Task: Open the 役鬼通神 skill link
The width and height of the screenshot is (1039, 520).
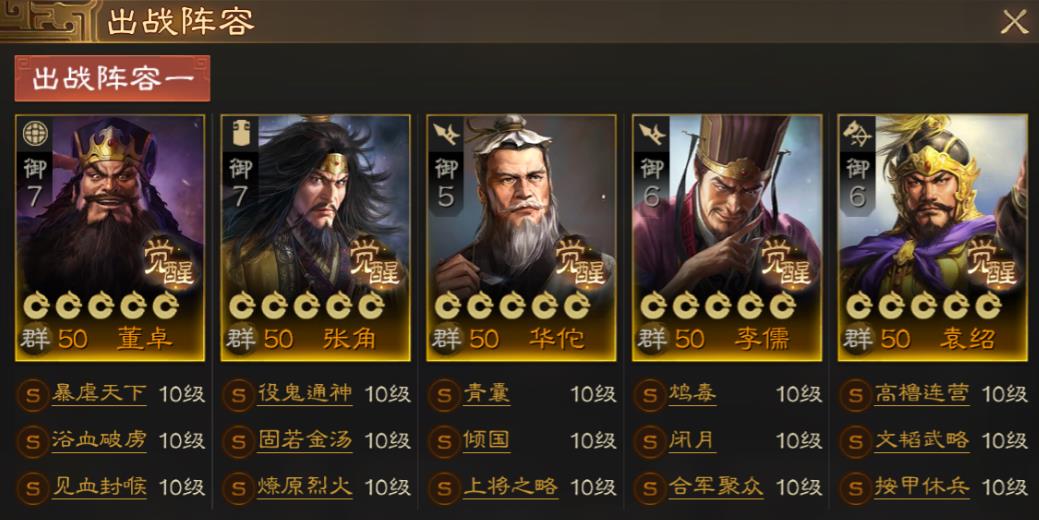Action: (305, 393)
